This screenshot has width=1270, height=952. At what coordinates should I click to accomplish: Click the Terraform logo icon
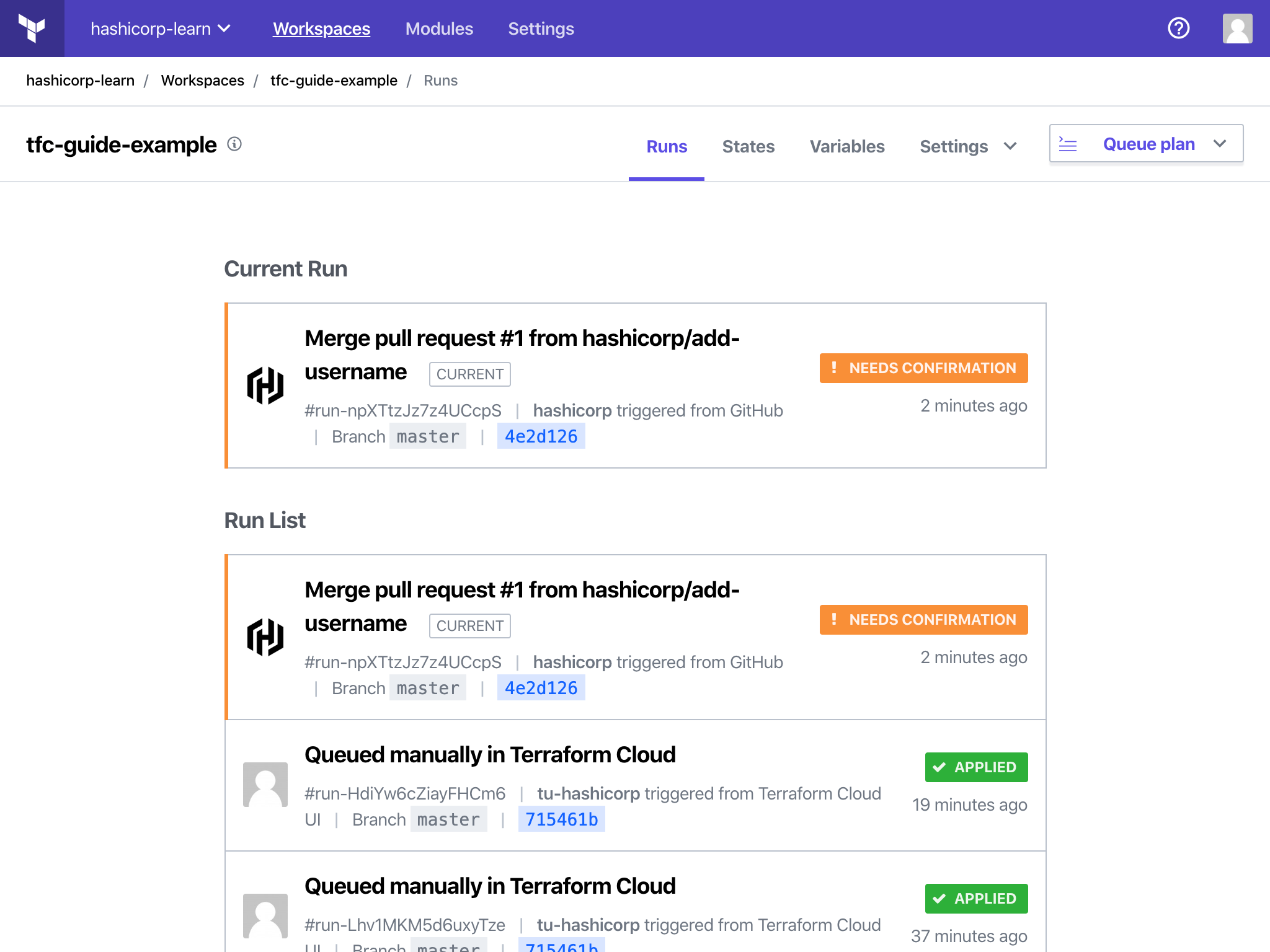coord(32,29)
